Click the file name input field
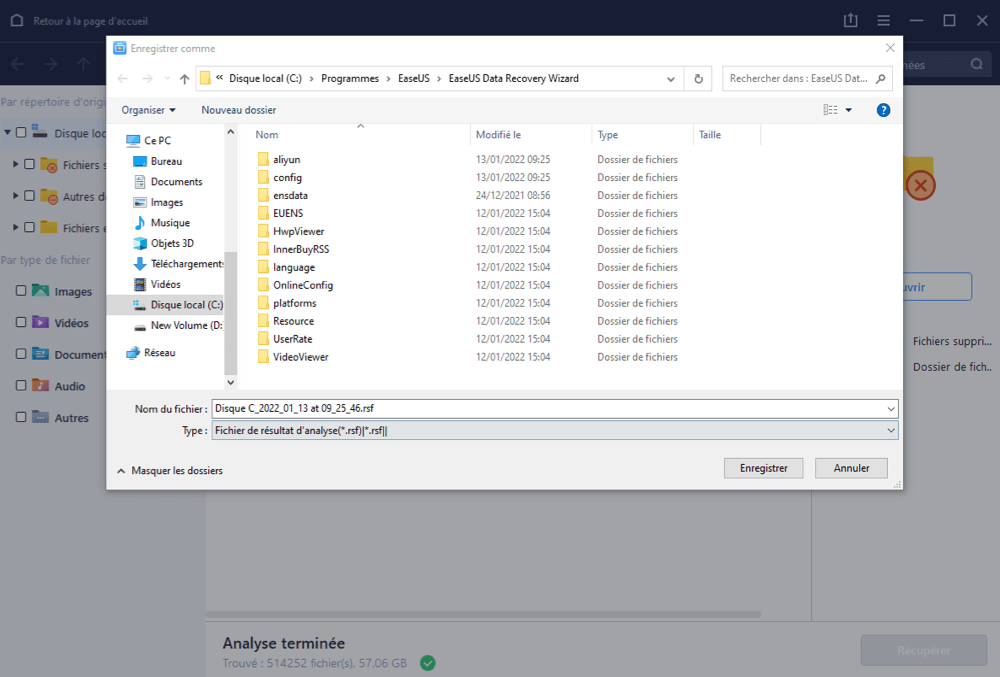Screen dimensions: 1000x677 click(548, 409)
